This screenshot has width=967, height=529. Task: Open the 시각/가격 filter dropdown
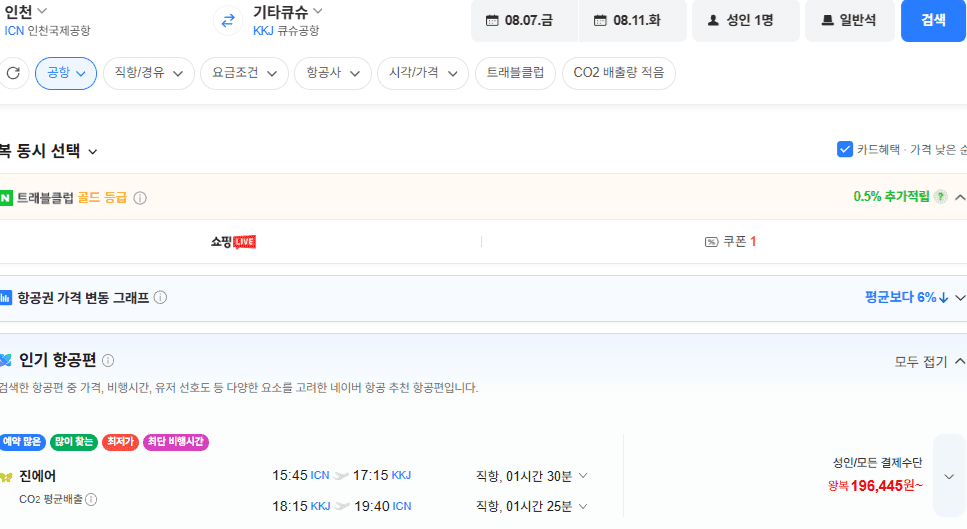point(423,73)
